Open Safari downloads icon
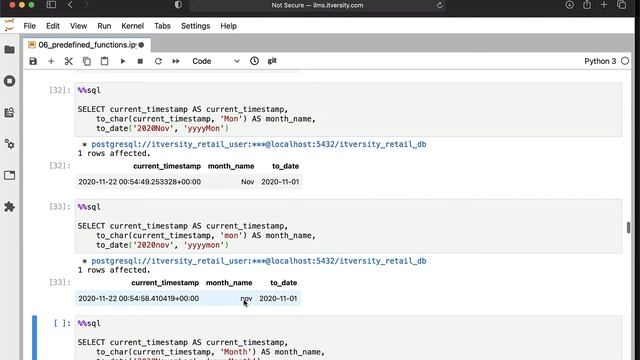 point(569,5)
